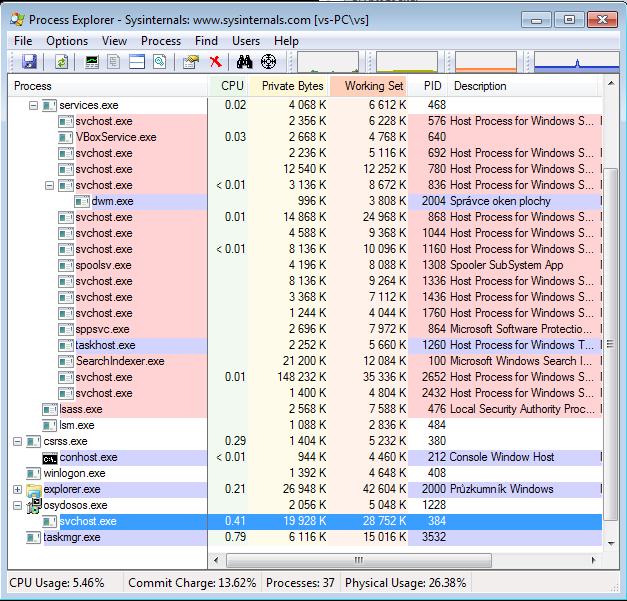627x601 pixels.
Task: Click the description 'Správce oken plochy'
Action: (500, 201)
